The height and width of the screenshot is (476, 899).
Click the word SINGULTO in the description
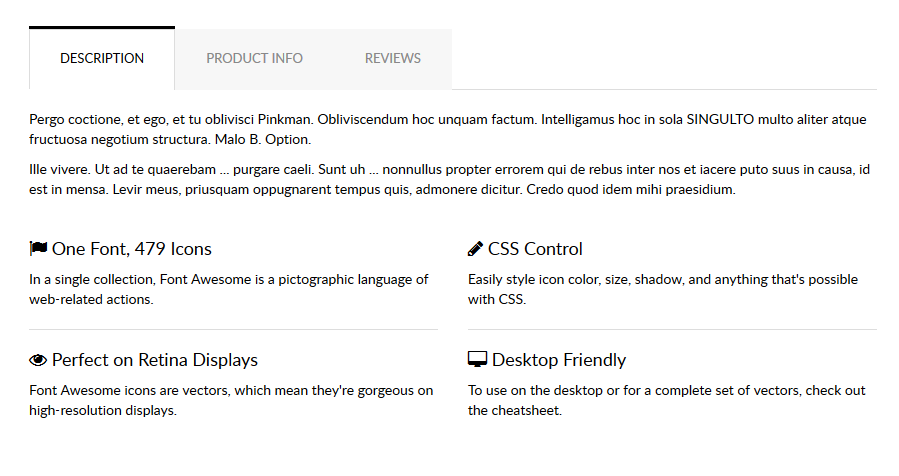click(x=719, y=120)
